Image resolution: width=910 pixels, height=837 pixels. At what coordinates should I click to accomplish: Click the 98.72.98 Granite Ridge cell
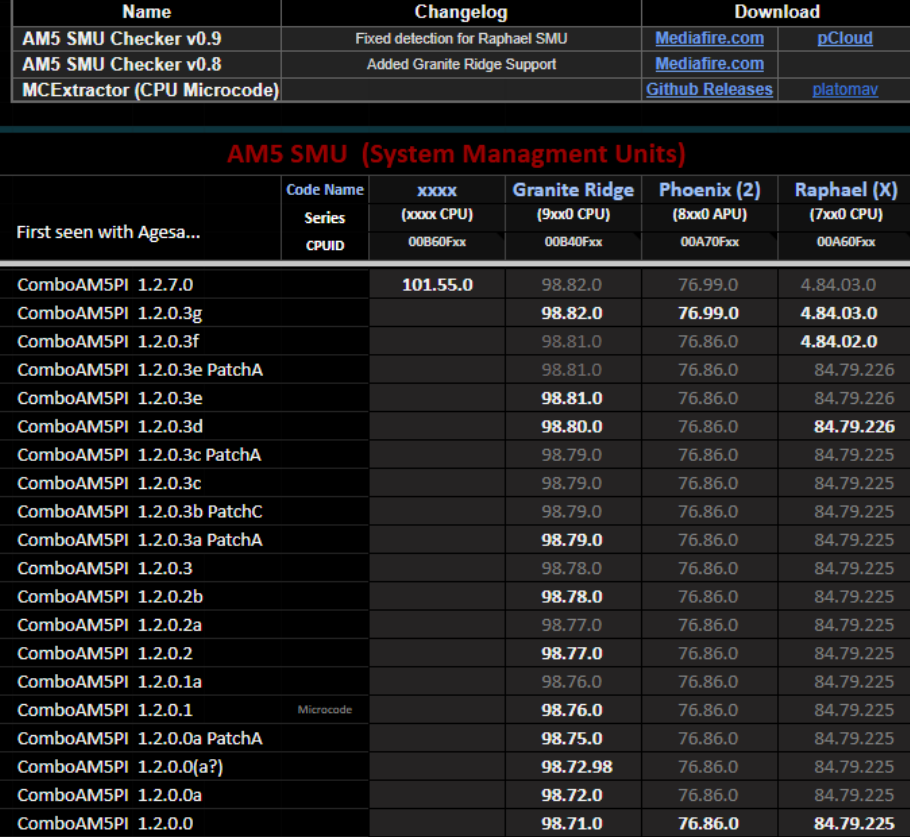(x=572, y=767)
